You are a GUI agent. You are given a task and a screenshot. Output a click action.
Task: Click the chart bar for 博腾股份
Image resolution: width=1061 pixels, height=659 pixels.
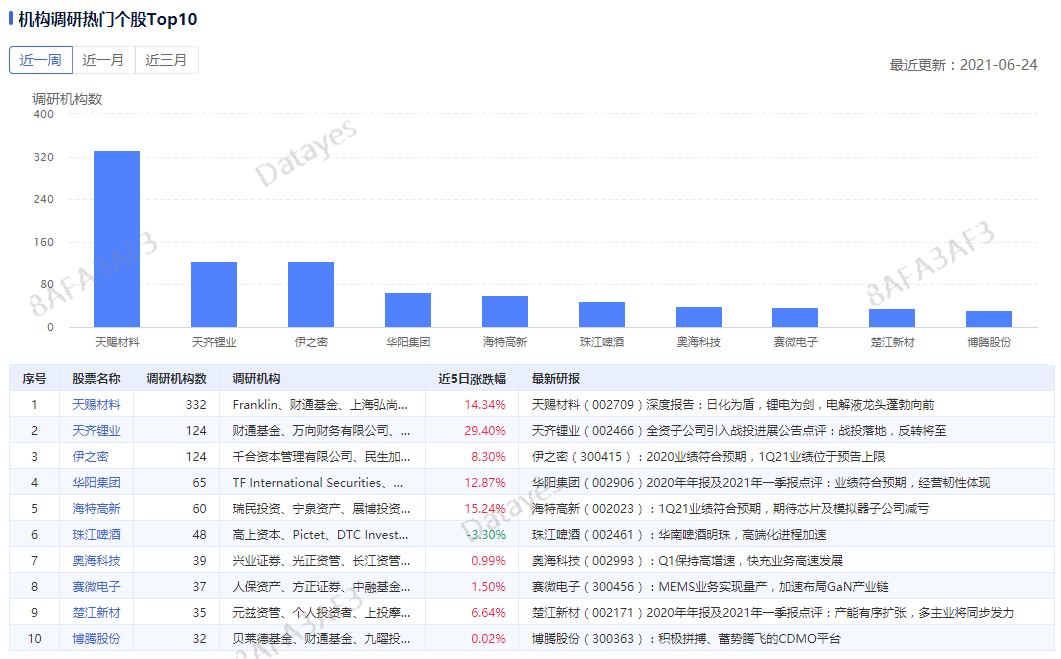988,318
